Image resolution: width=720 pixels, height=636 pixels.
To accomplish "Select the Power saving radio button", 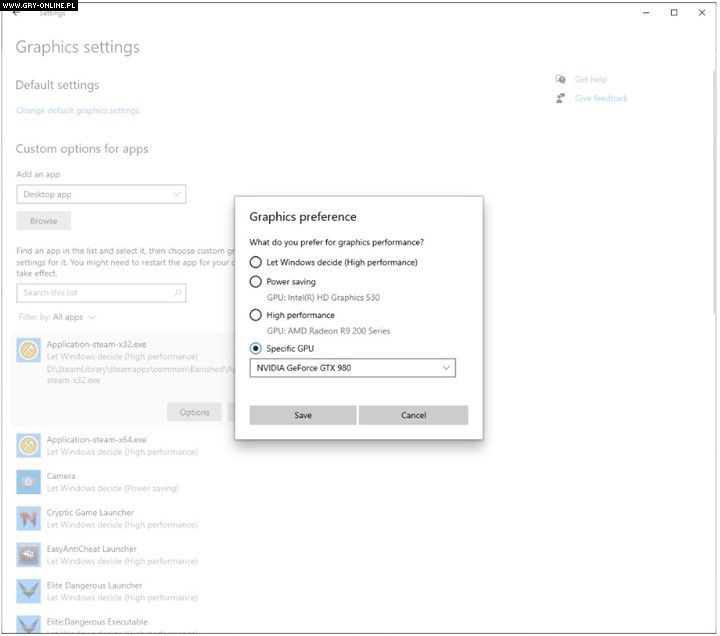I will tap(256, 282).
